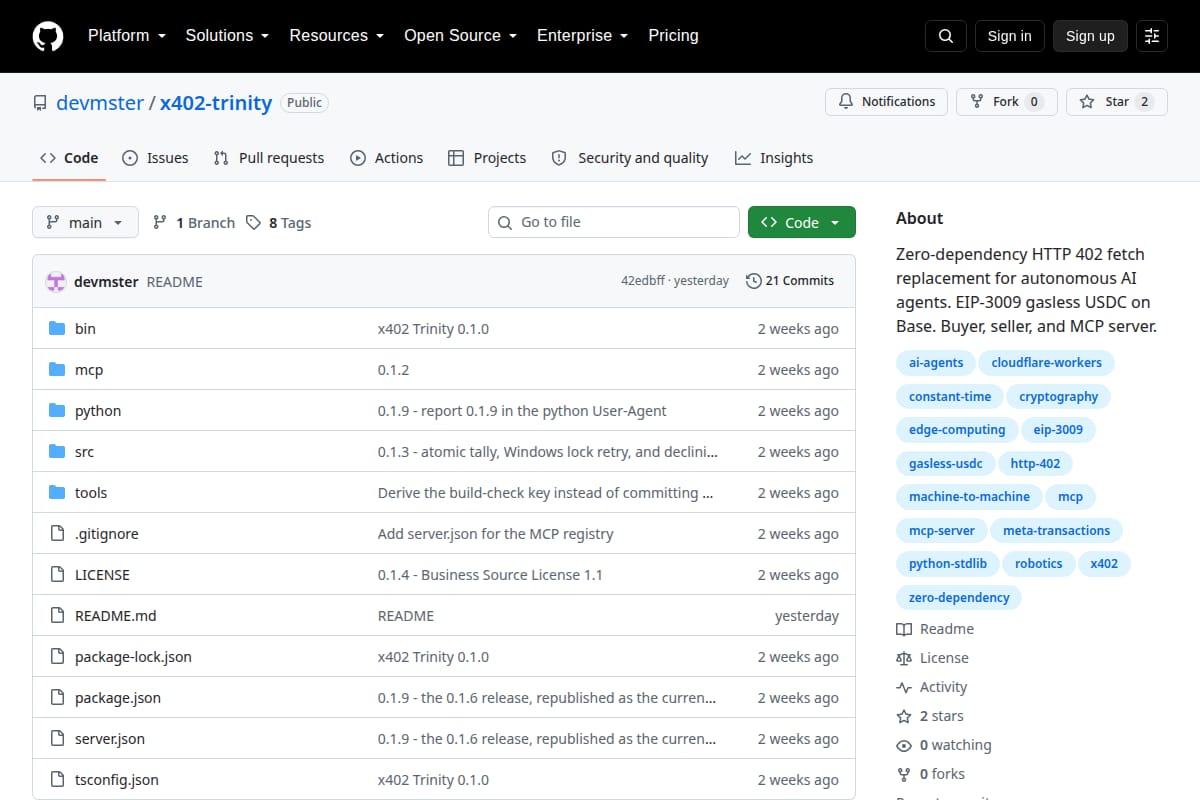Click the Sign in button
Screen dimensions: 1200x800
[1009, 36]
